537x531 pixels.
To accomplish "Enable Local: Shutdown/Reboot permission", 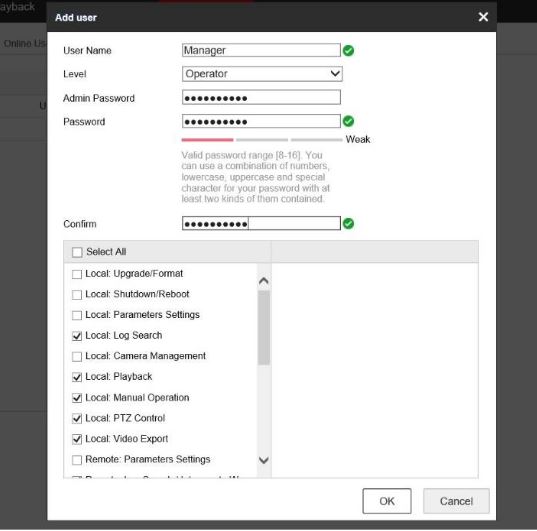I will (x=77, y=295).
